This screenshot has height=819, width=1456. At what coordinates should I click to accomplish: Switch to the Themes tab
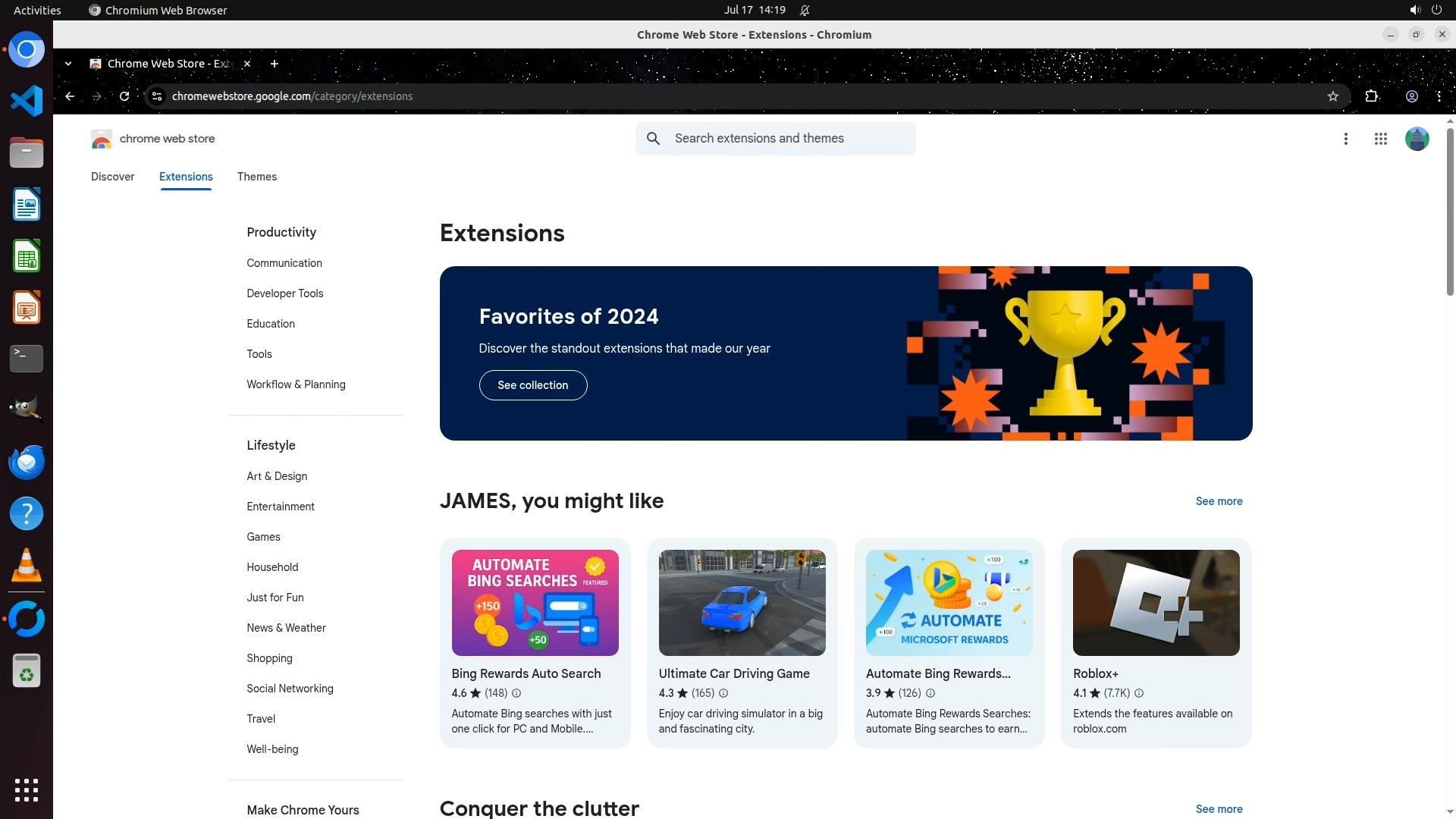pos(256,177)
